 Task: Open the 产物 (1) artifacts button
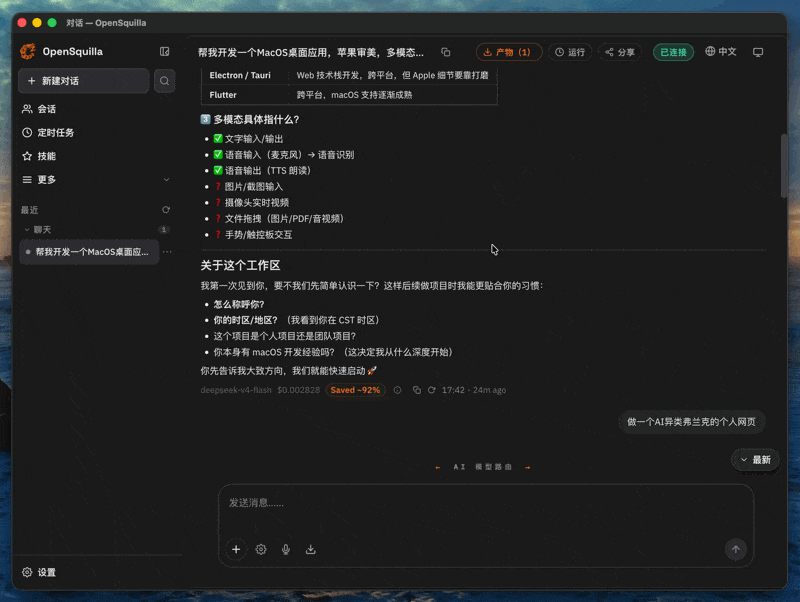click(509, 52)
